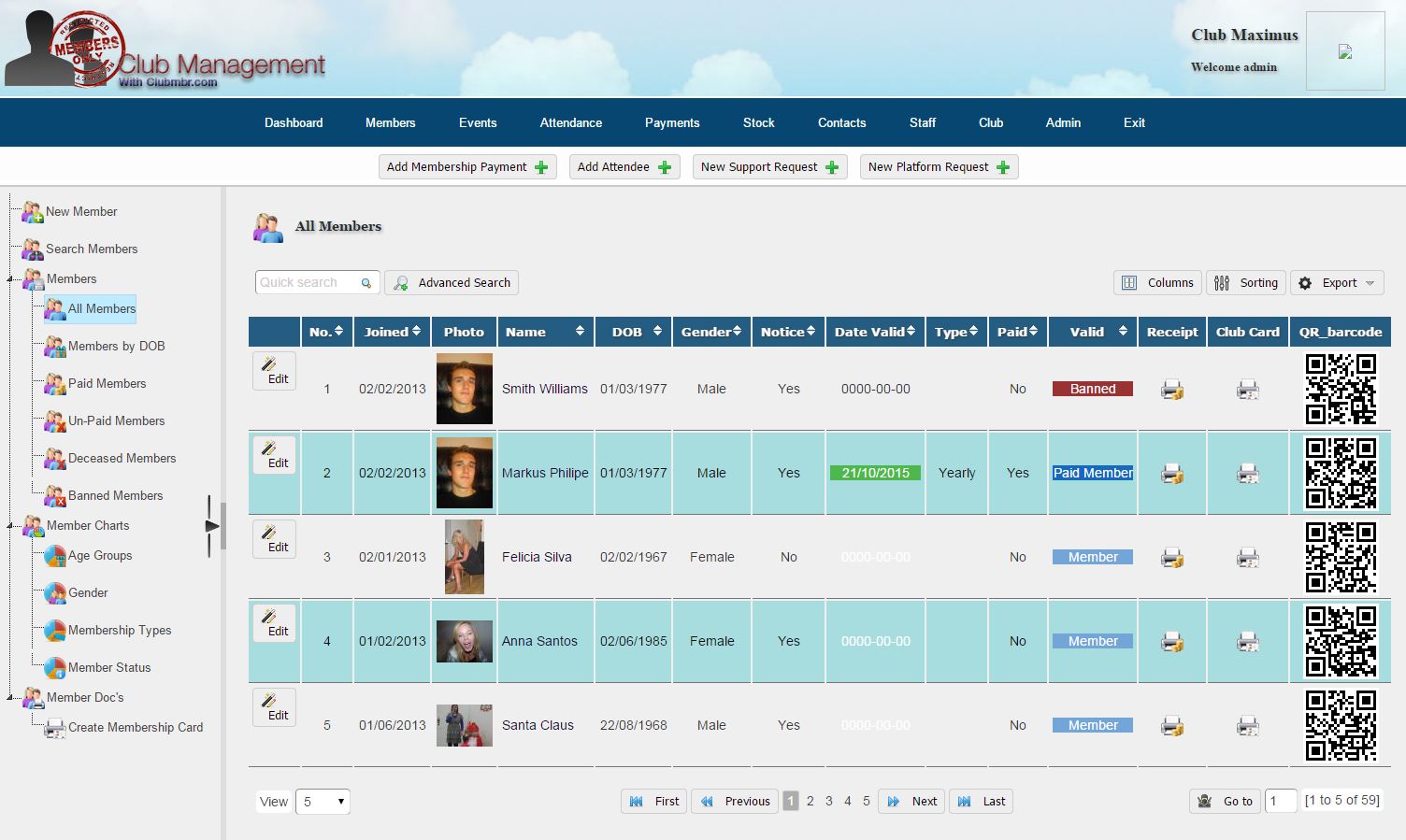The image size is (1406, 840).
Task: Collapse the Members tree node
Action: coord(10,279)
